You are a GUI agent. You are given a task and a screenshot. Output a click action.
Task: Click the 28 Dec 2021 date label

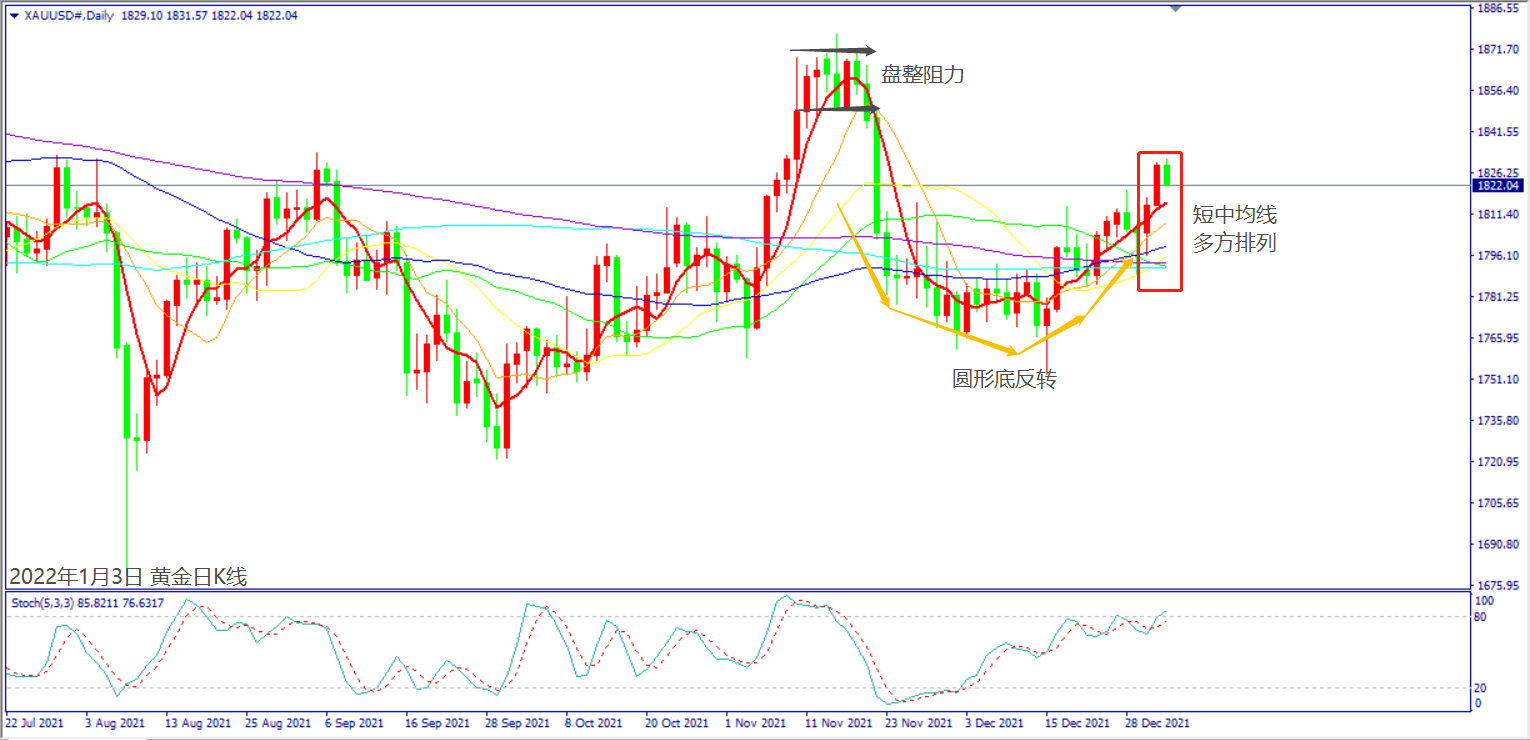pyautogui.click(x=1158, y=722)
